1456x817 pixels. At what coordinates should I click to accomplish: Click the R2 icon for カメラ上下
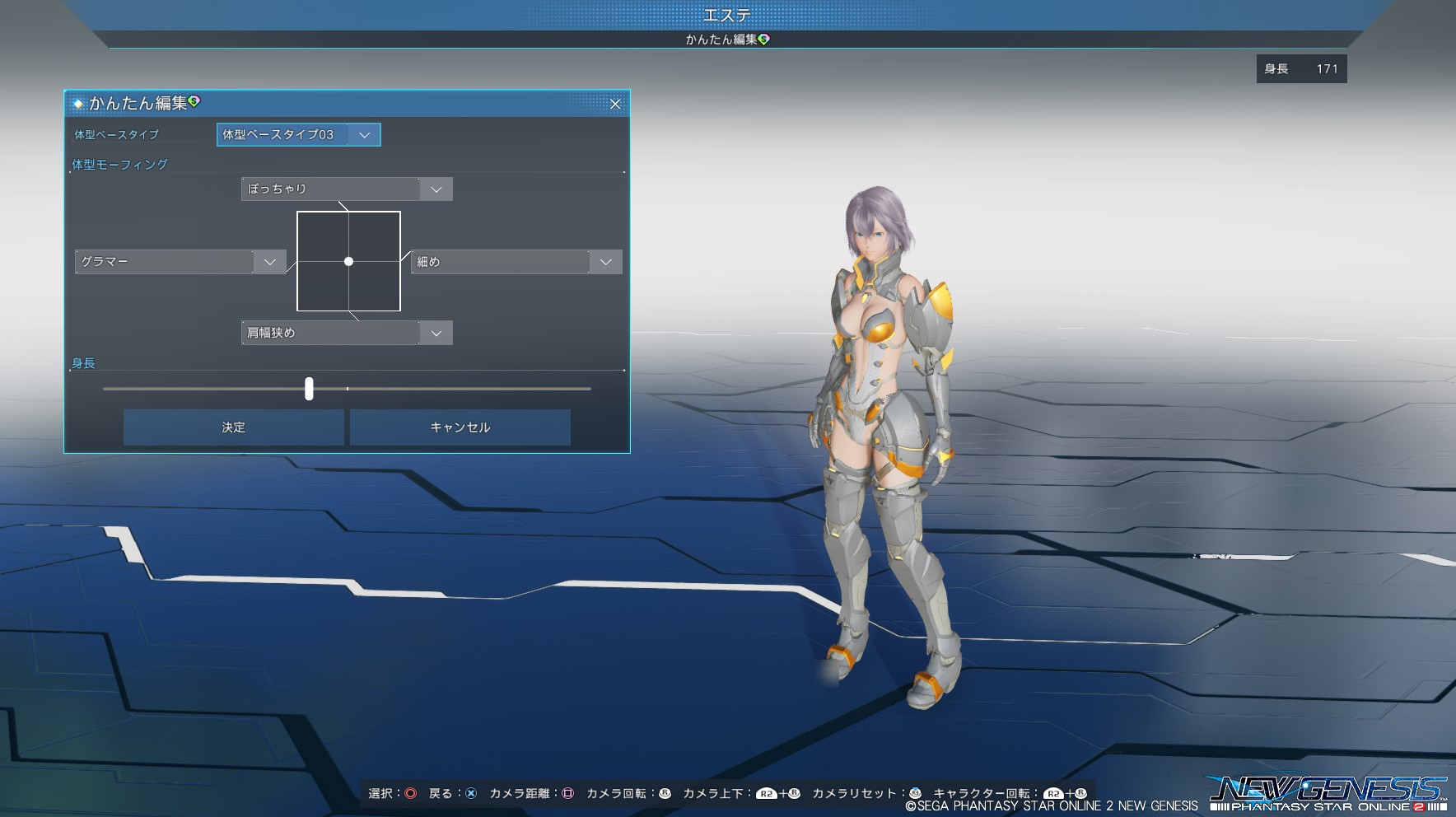click(x=767, y=793)
